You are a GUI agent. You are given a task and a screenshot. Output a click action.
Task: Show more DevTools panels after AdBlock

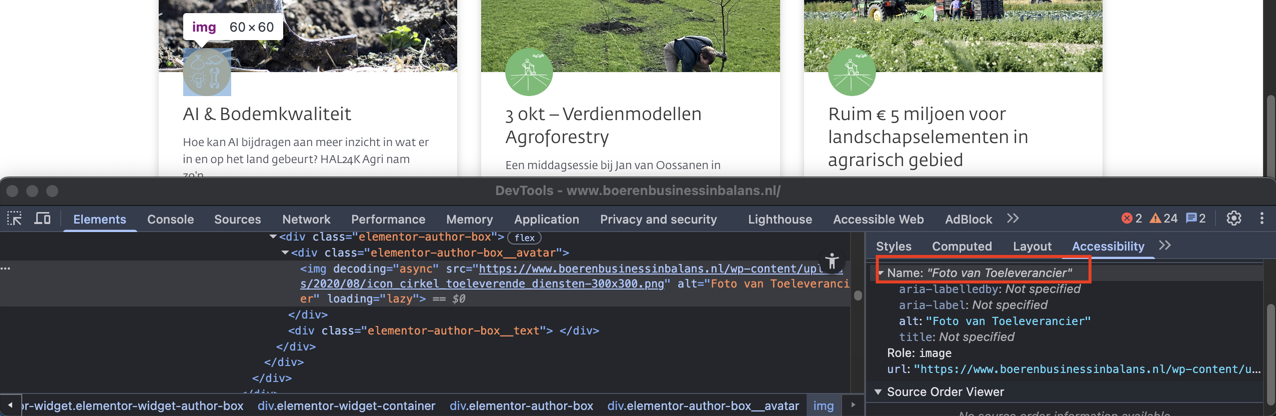click(1013, 219)
